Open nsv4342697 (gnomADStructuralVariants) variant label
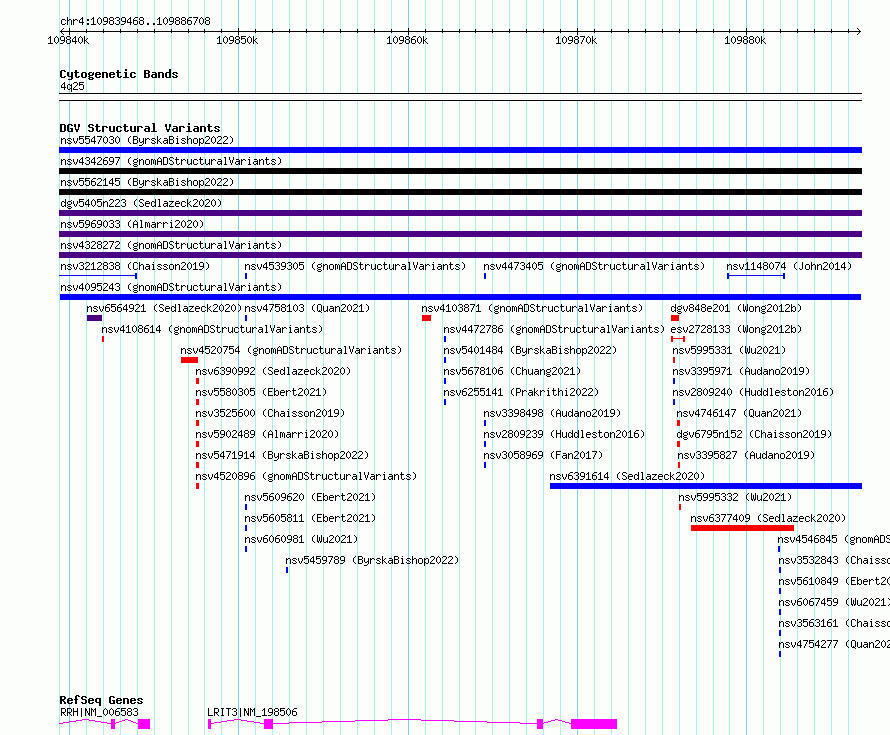This screenshot has width=890, height=735. 171,161
